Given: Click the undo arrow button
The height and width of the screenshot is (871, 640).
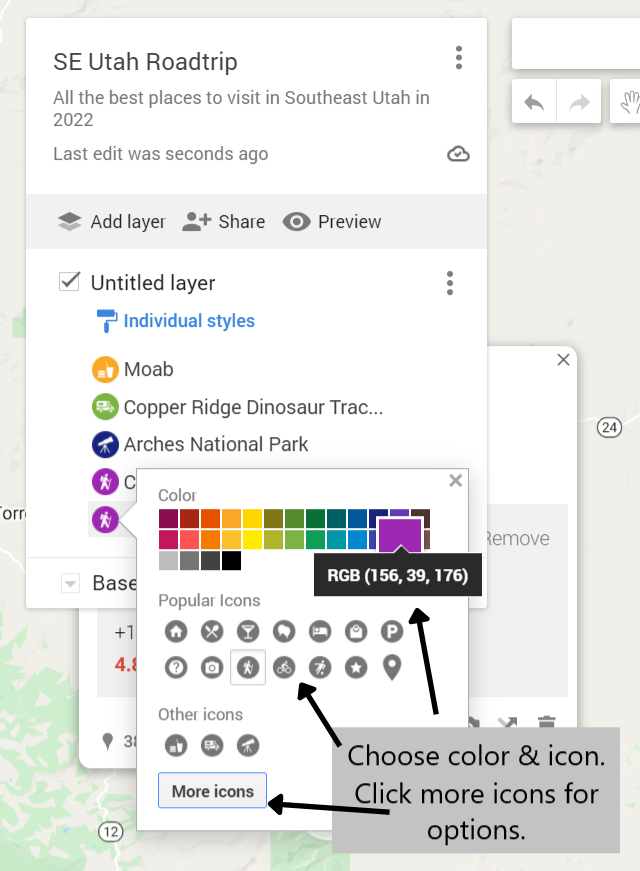Looking at the screenshot, I should pos(534,102).
